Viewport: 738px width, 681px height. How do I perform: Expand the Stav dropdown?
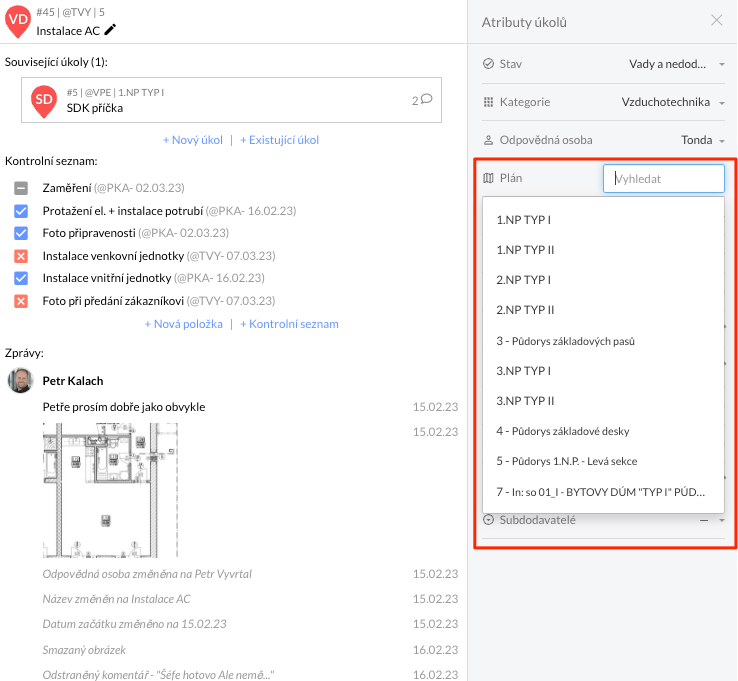(722, 64)
